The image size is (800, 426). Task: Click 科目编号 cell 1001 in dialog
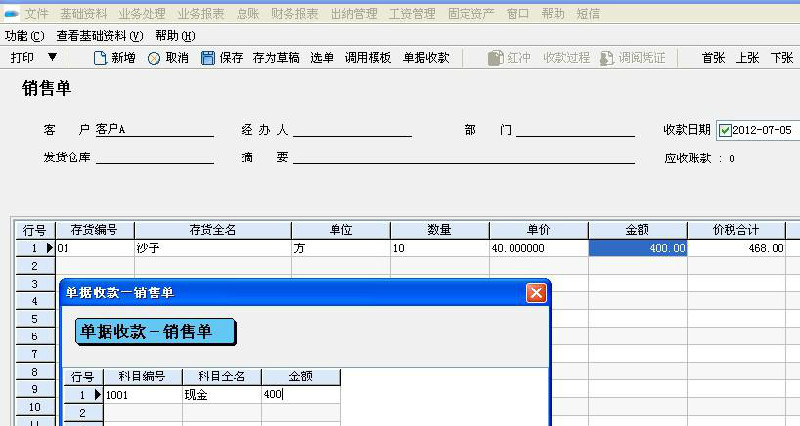tap(143, 395)
